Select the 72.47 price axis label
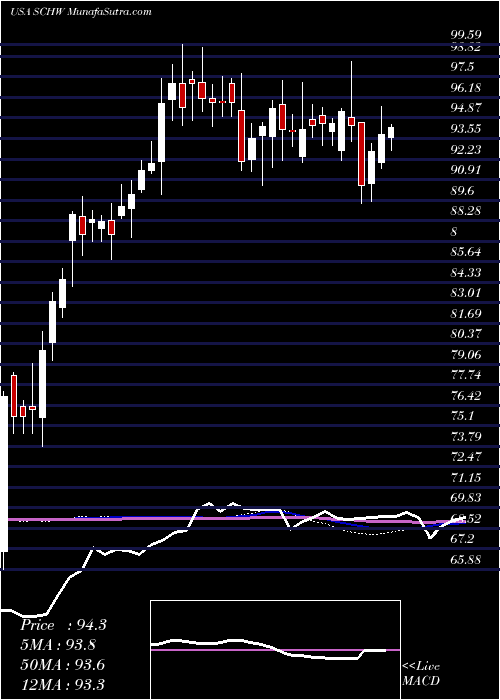Screen dimensions: 500x700 (466, 457)
